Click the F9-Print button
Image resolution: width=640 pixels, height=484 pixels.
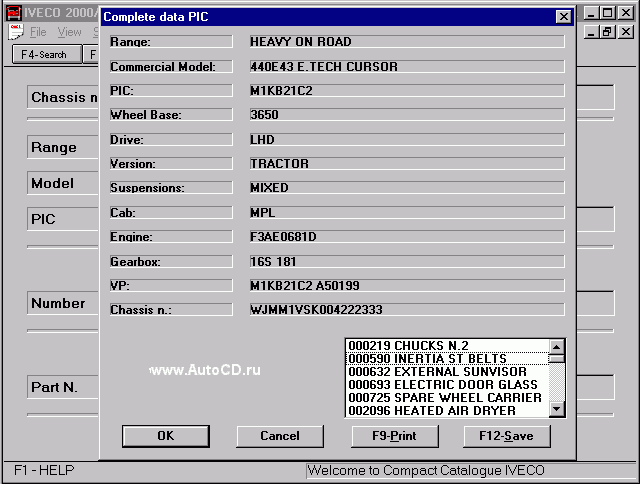coord(394,436)
